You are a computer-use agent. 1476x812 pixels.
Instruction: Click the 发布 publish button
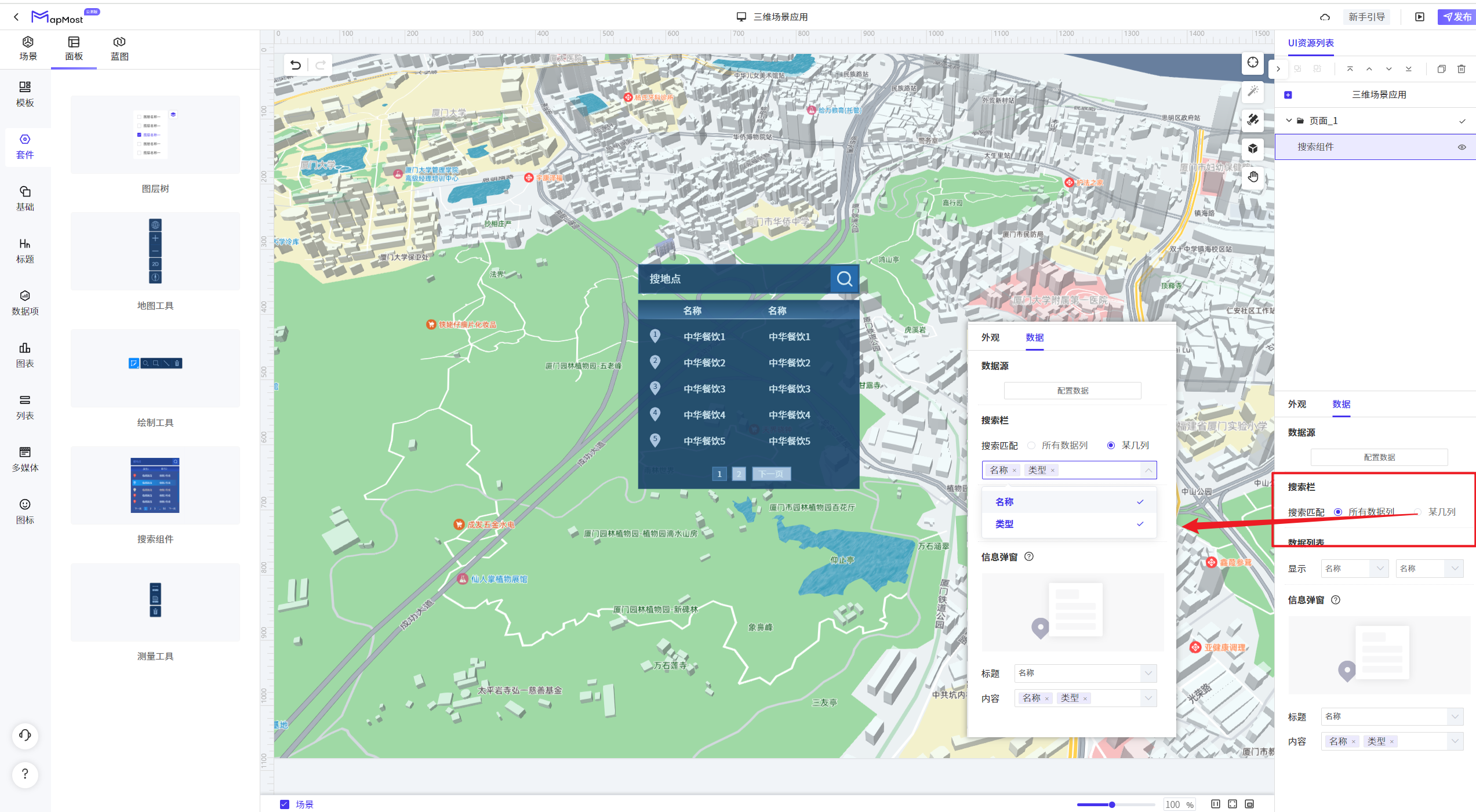(x=1456, y=17)
